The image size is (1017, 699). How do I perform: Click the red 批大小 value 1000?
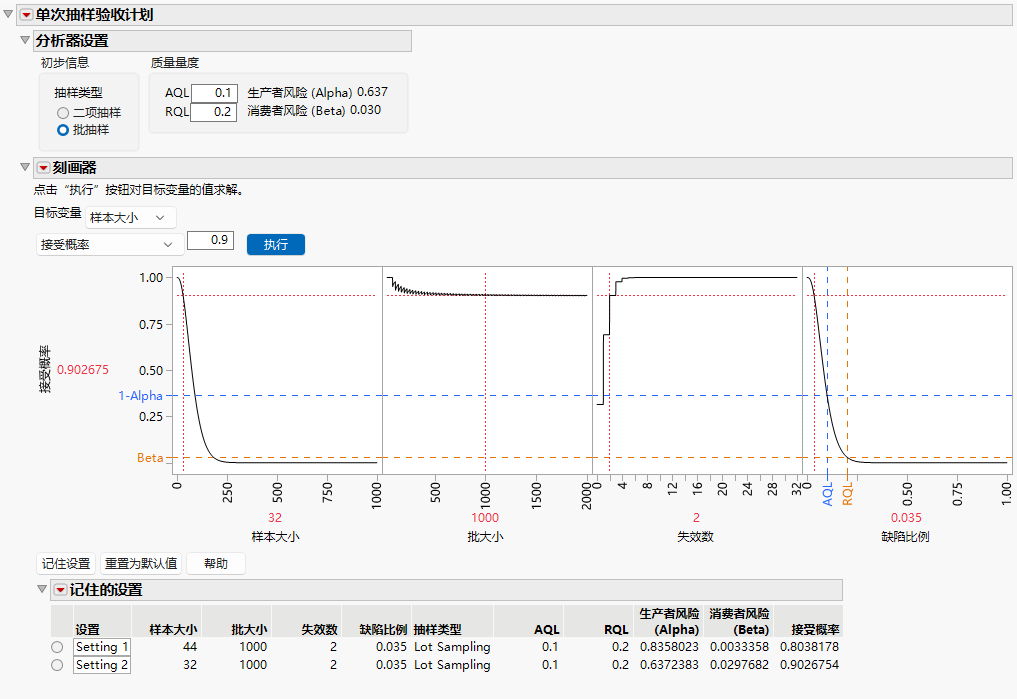tap(485, 517)
